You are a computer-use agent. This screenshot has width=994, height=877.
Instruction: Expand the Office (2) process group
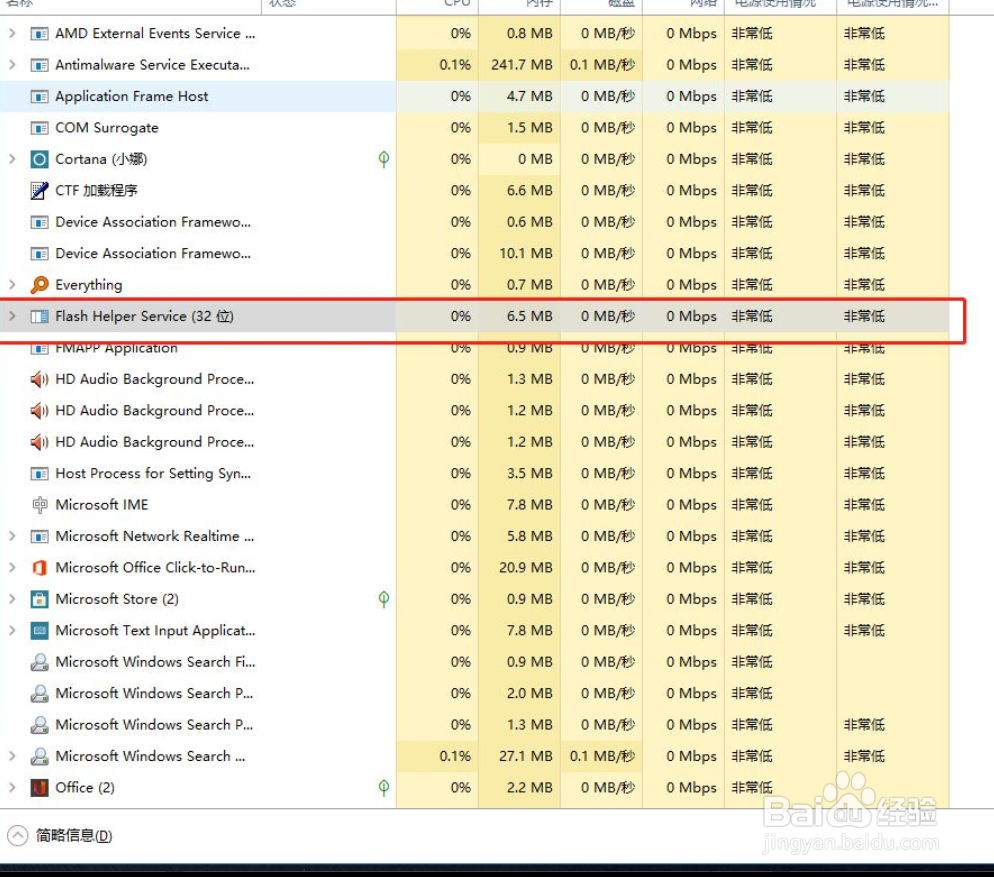tap(12, 788)
